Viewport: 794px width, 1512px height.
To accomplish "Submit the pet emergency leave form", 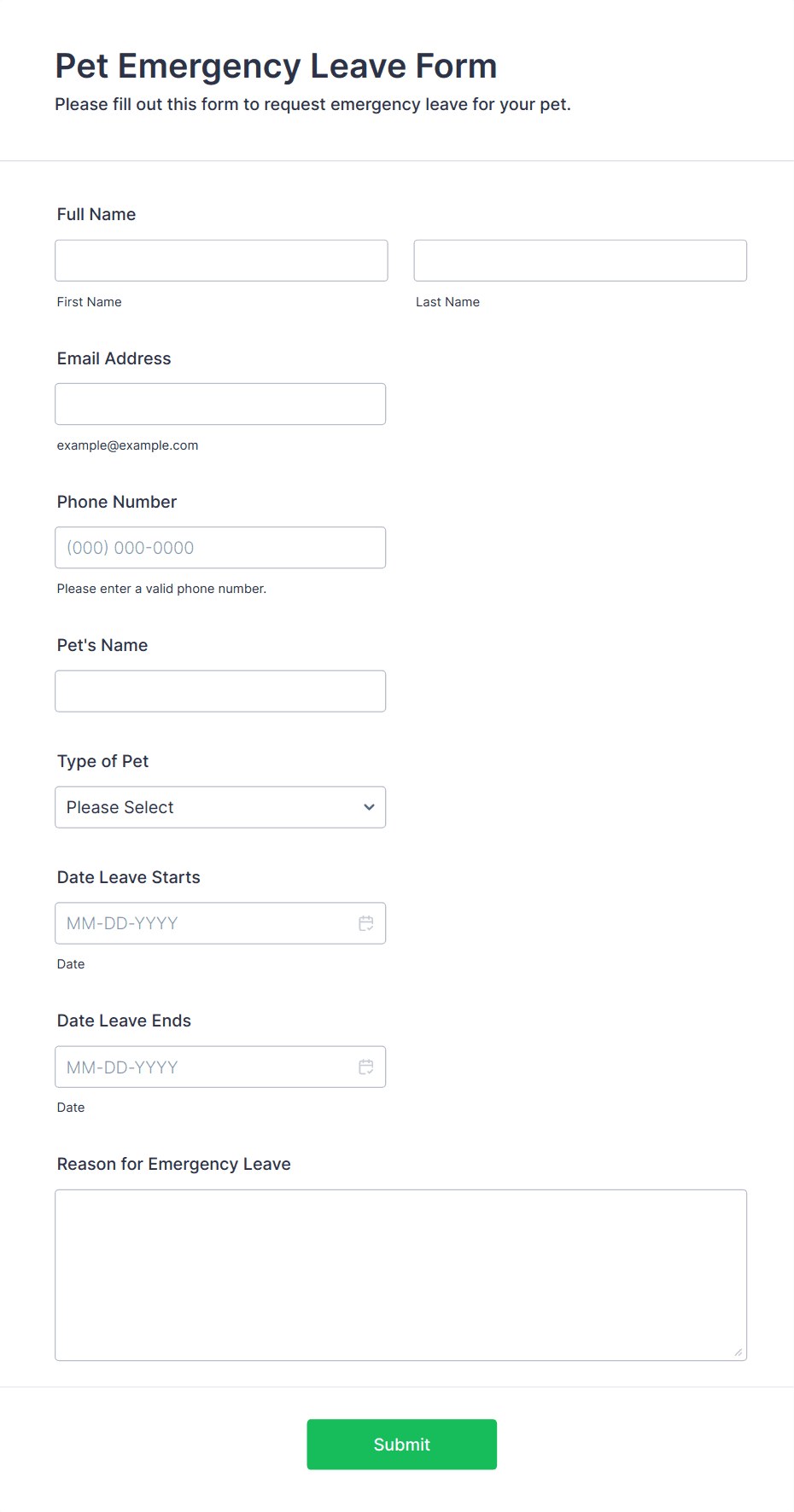I will (401, 1444).
